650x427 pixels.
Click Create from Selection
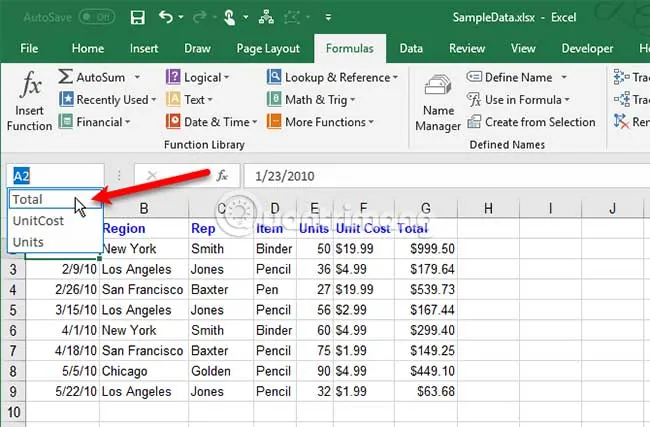(531, 122)
